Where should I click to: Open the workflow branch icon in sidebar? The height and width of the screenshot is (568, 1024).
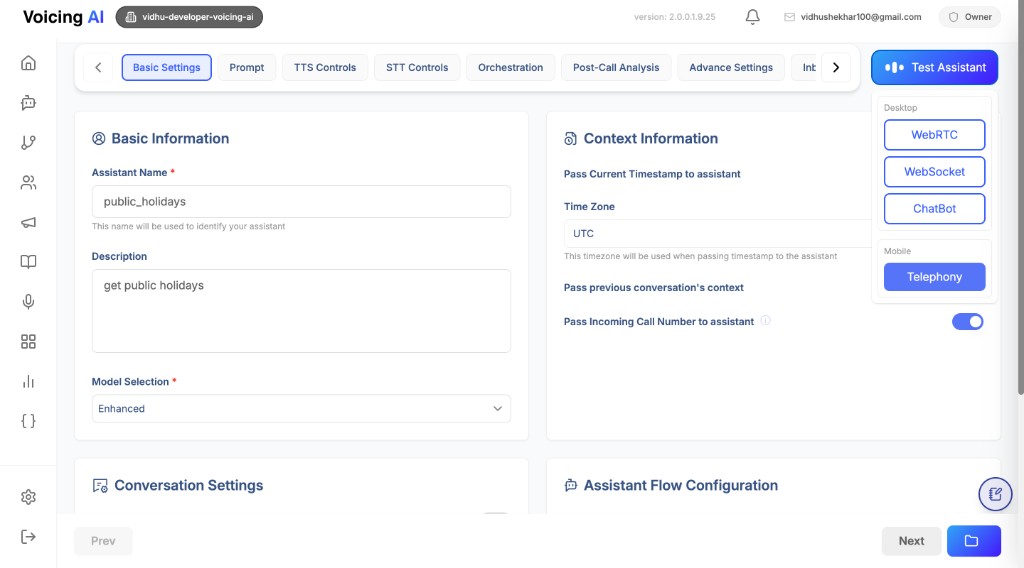click(x=28, y=142)
